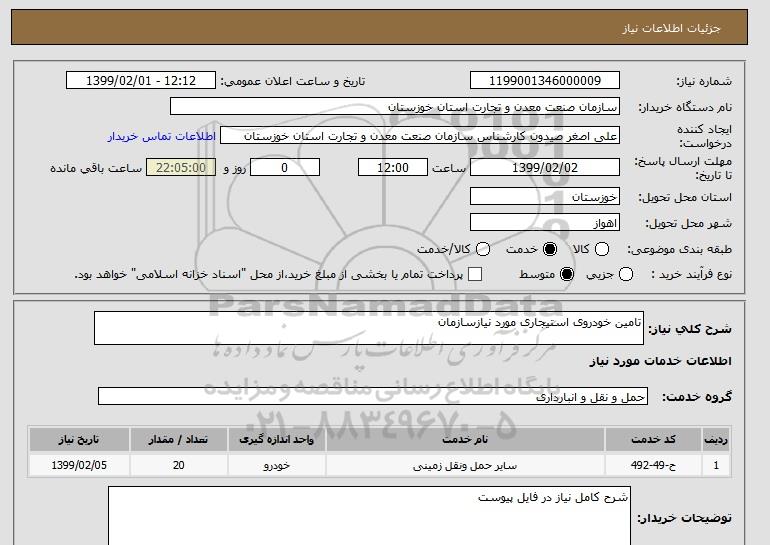Click the need date cell 1399/02/05
The image size is (770, 545).
click(x=79, y=465)
